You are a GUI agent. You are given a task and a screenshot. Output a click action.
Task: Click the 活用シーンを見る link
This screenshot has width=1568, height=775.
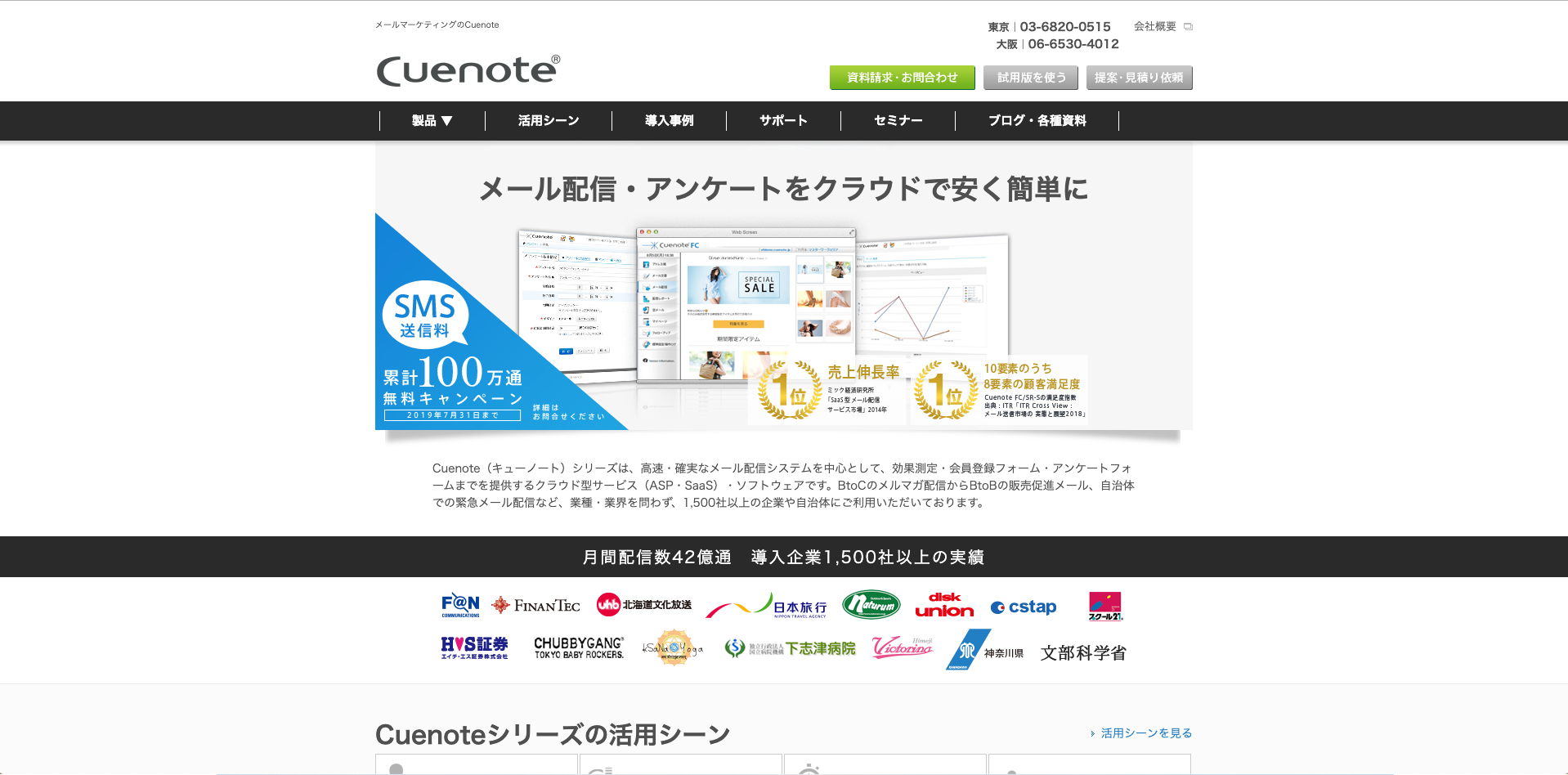tap(1144, 732)
